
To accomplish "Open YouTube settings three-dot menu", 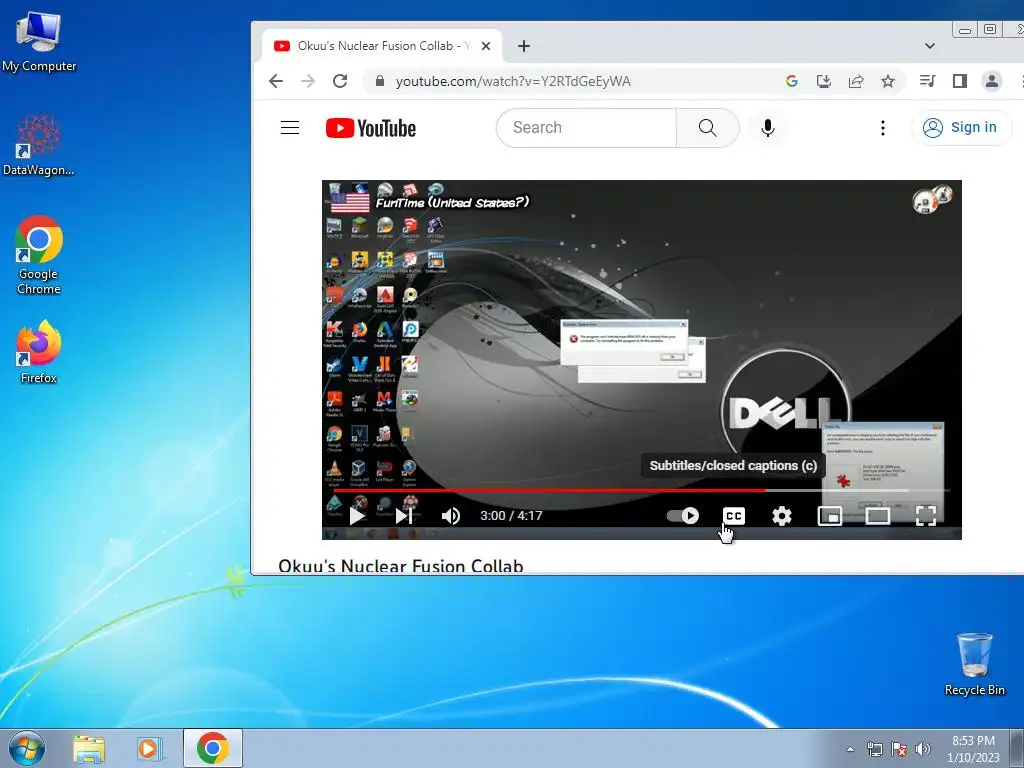I will 882,127.
